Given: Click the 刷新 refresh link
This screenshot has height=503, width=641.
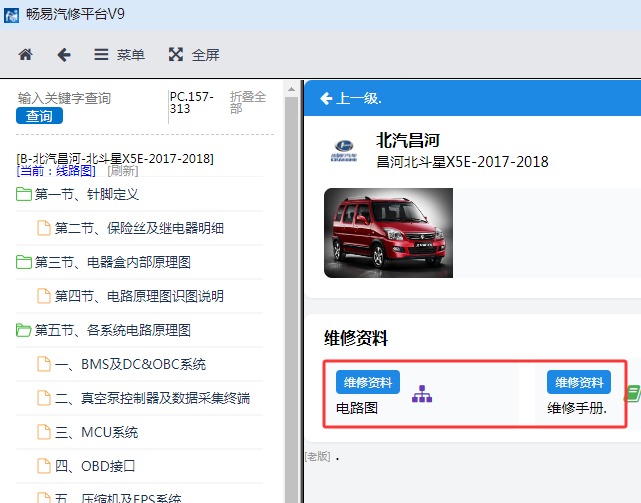Looking at the screenshot, I should point(123,171).
